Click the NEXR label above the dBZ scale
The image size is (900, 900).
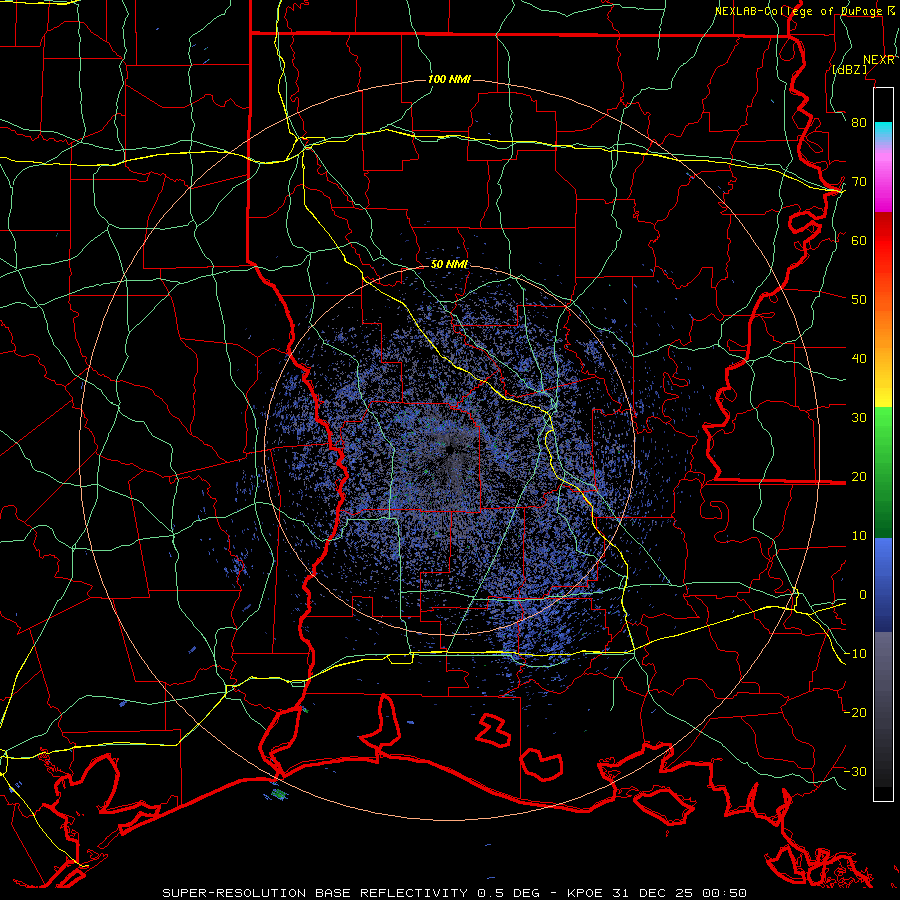(x=879, y=60)
